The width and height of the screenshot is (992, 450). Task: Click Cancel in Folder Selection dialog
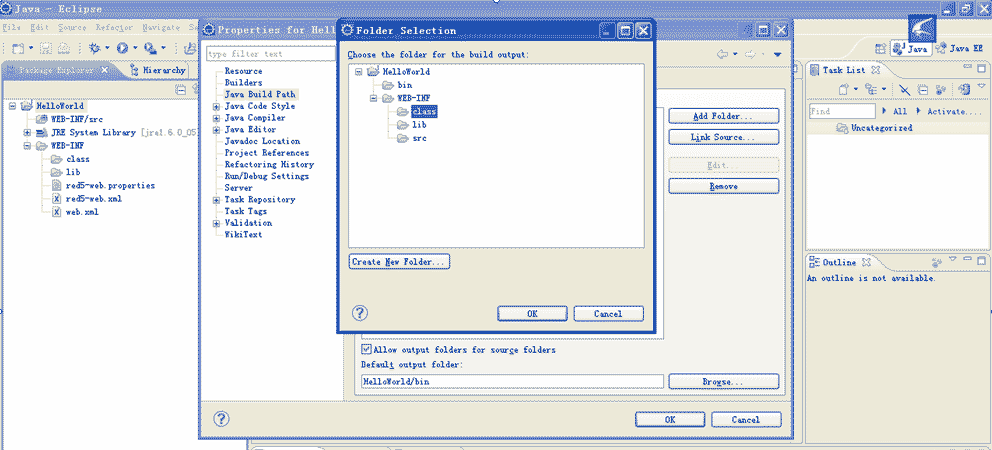point(608,313)
